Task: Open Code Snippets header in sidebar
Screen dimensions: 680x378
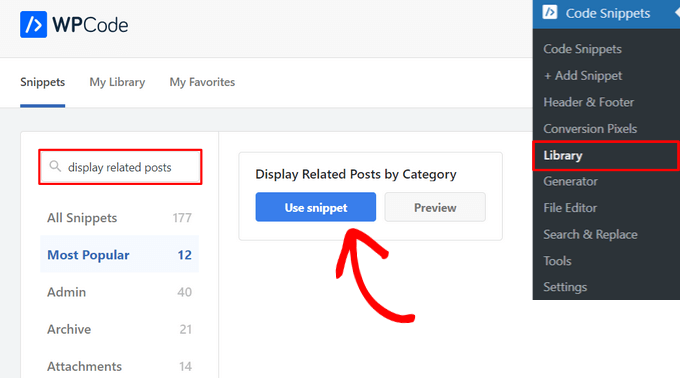Action: (x=606, y=14)
